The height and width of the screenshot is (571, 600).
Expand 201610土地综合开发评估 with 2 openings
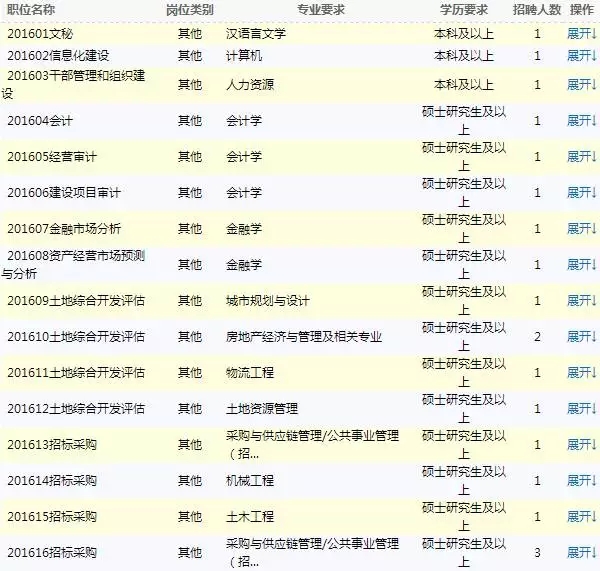[581, 336]
